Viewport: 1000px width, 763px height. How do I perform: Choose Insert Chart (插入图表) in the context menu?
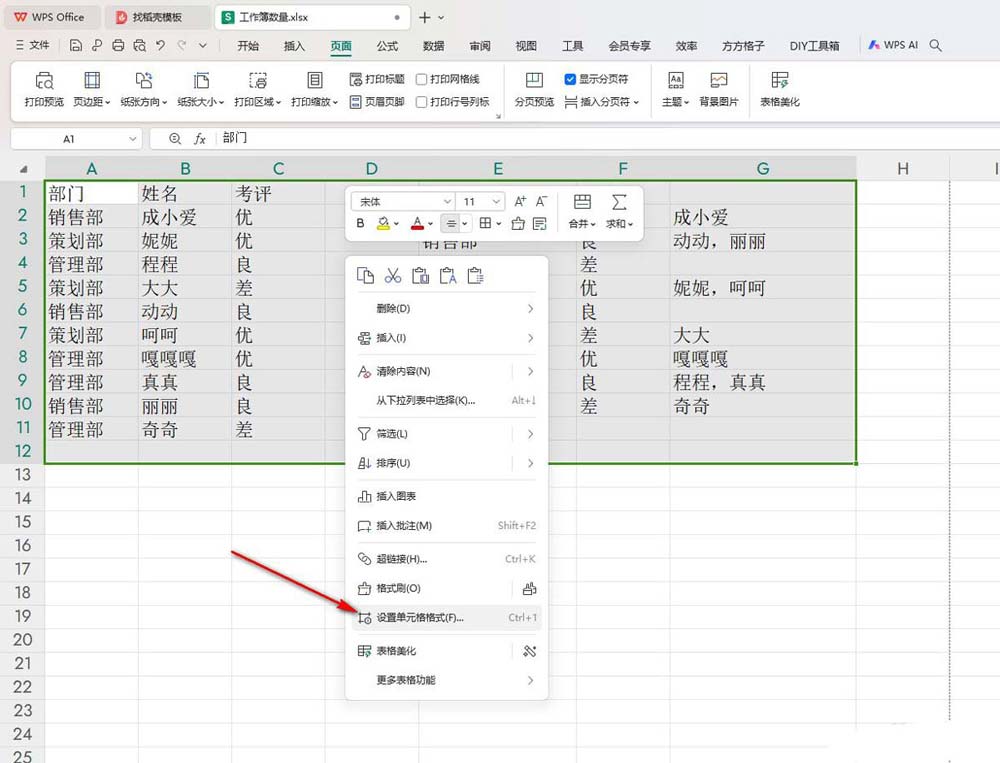pos(446,496)
